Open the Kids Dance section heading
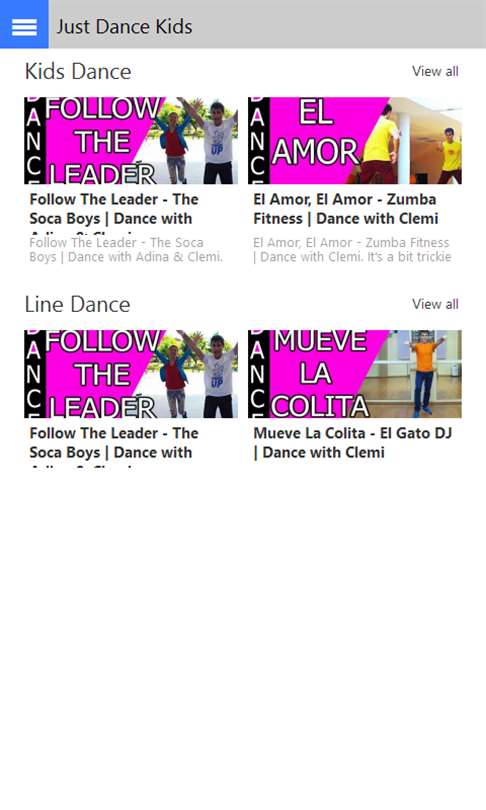486x810 pixels. coord(78,71)
